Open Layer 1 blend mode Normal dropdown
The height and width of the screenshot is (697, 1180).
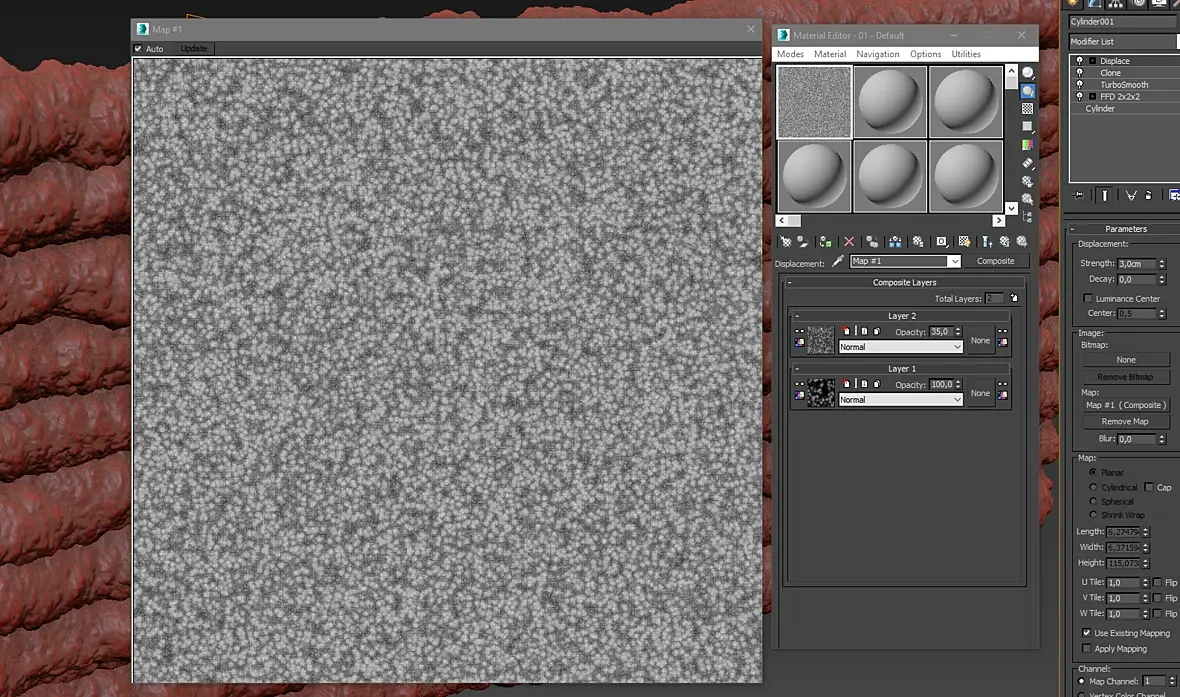(901, 400)
